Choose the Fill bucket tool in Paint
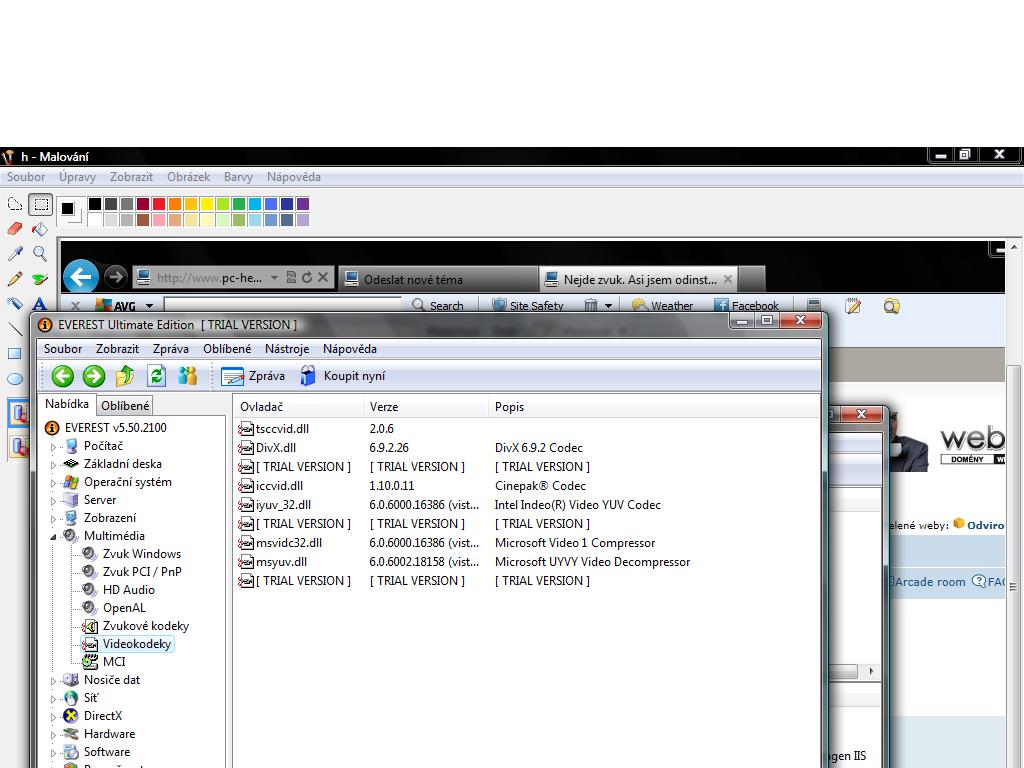This screenshot has height=768, width=1024. [x=40, y=229]
